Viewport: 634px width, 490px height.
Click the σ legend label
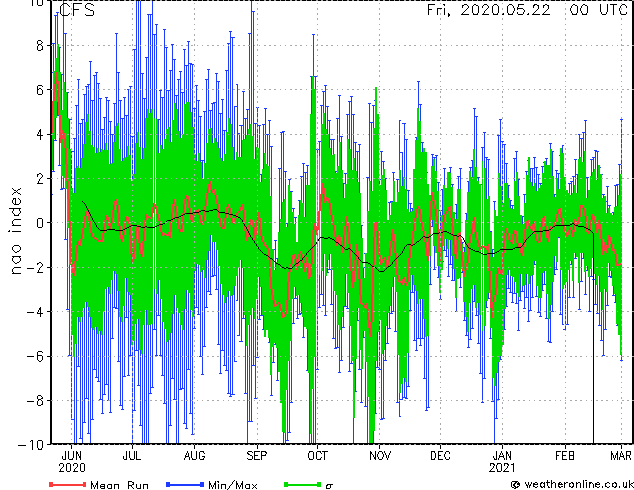click(x=329, y=485)
